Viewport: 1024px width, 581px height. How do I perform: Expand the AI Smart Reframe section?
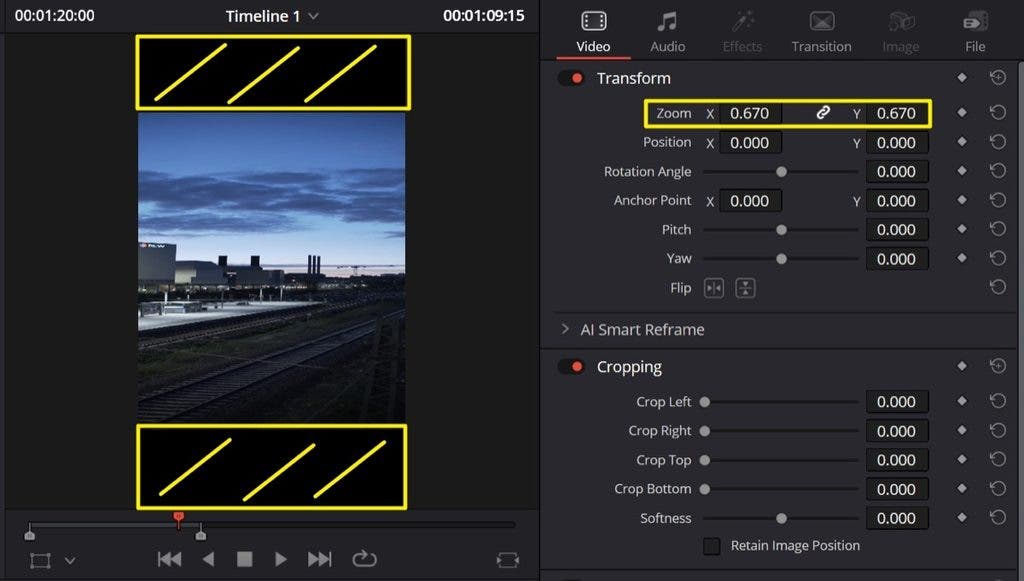pyautogui.click(x=565, y=329)
